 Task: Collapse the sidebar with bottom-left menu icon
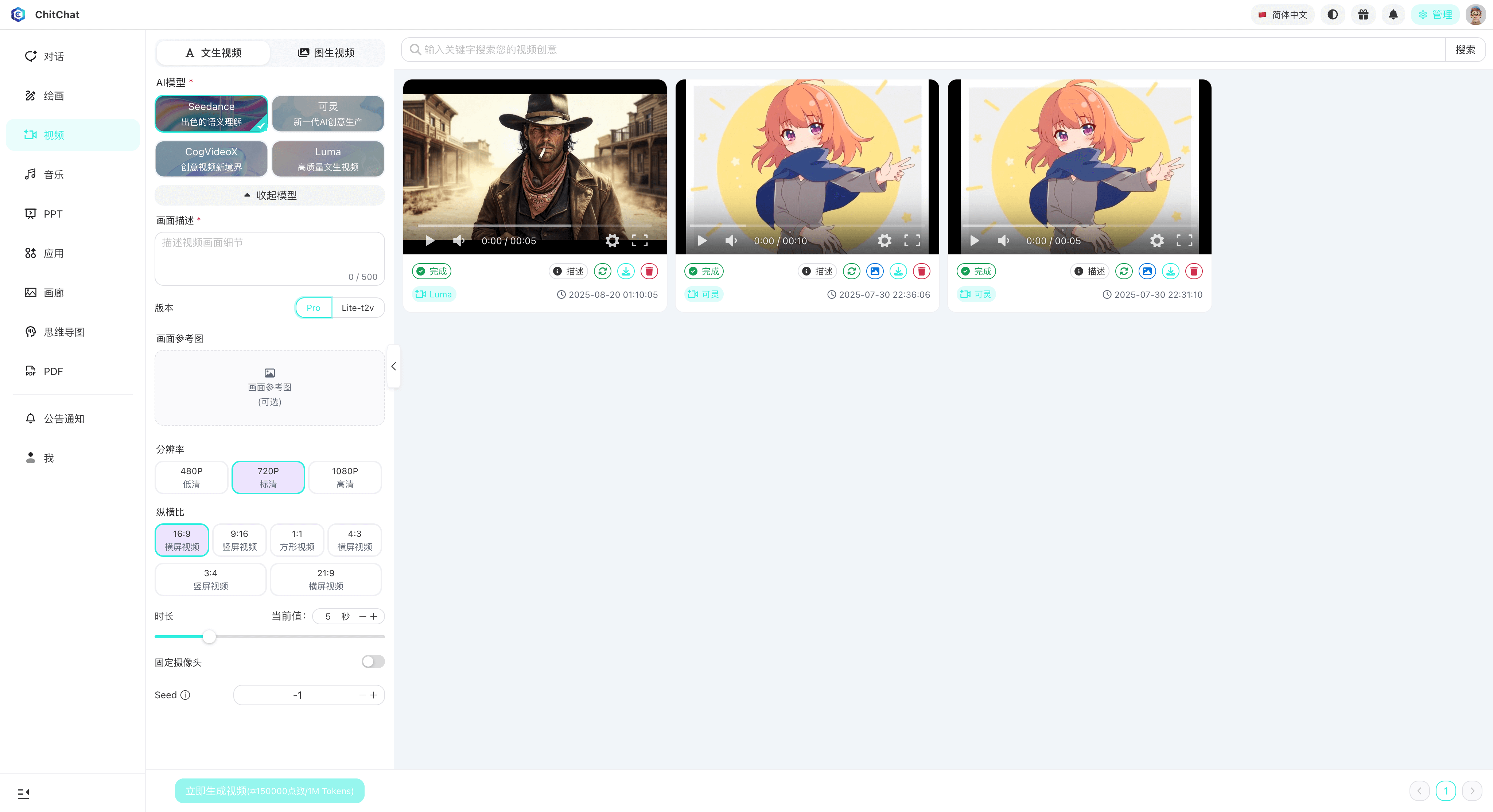tap(23, 793)
